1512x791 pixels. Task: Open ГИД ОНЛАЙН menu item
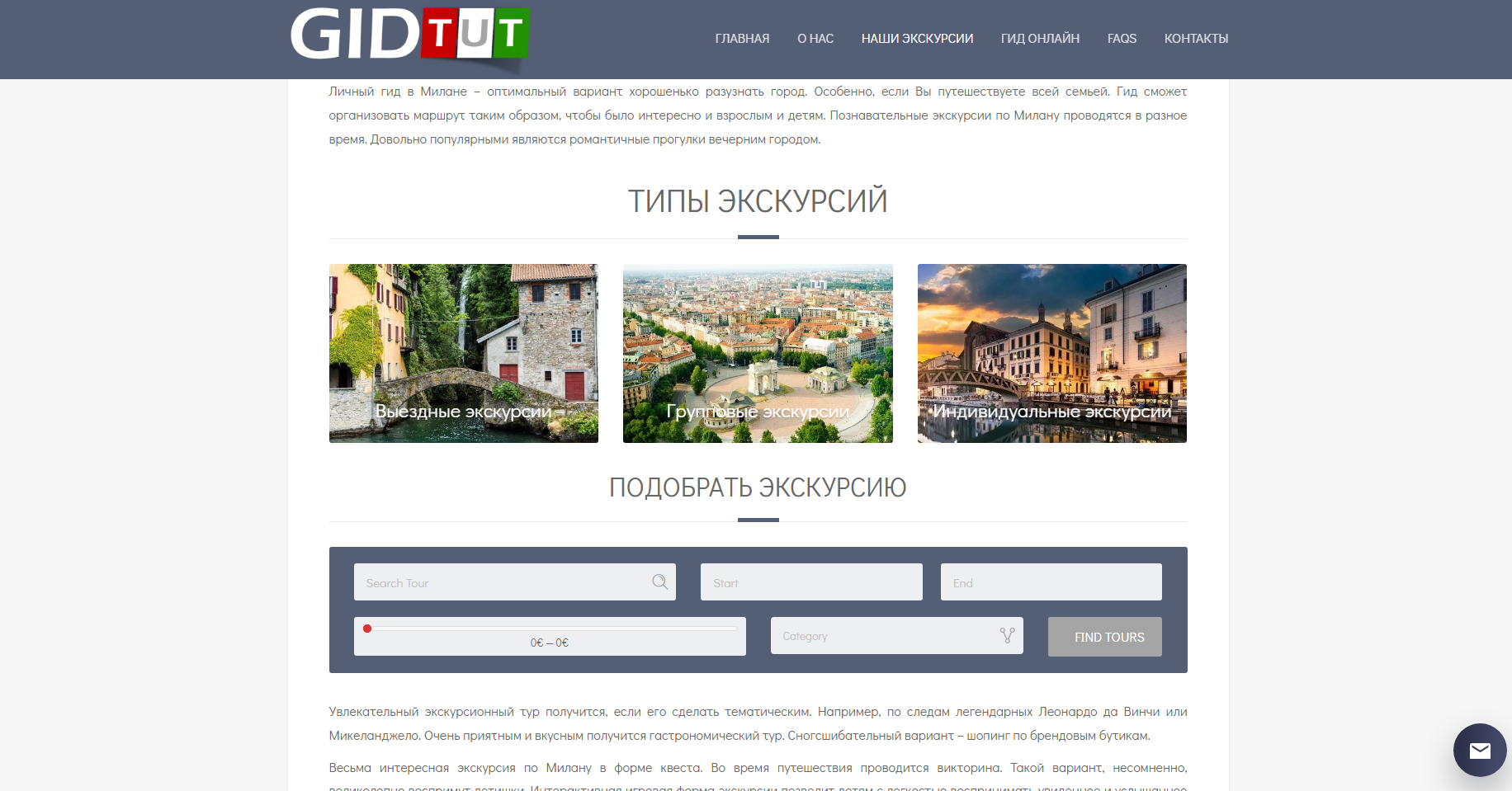(x=1040, y=39)
